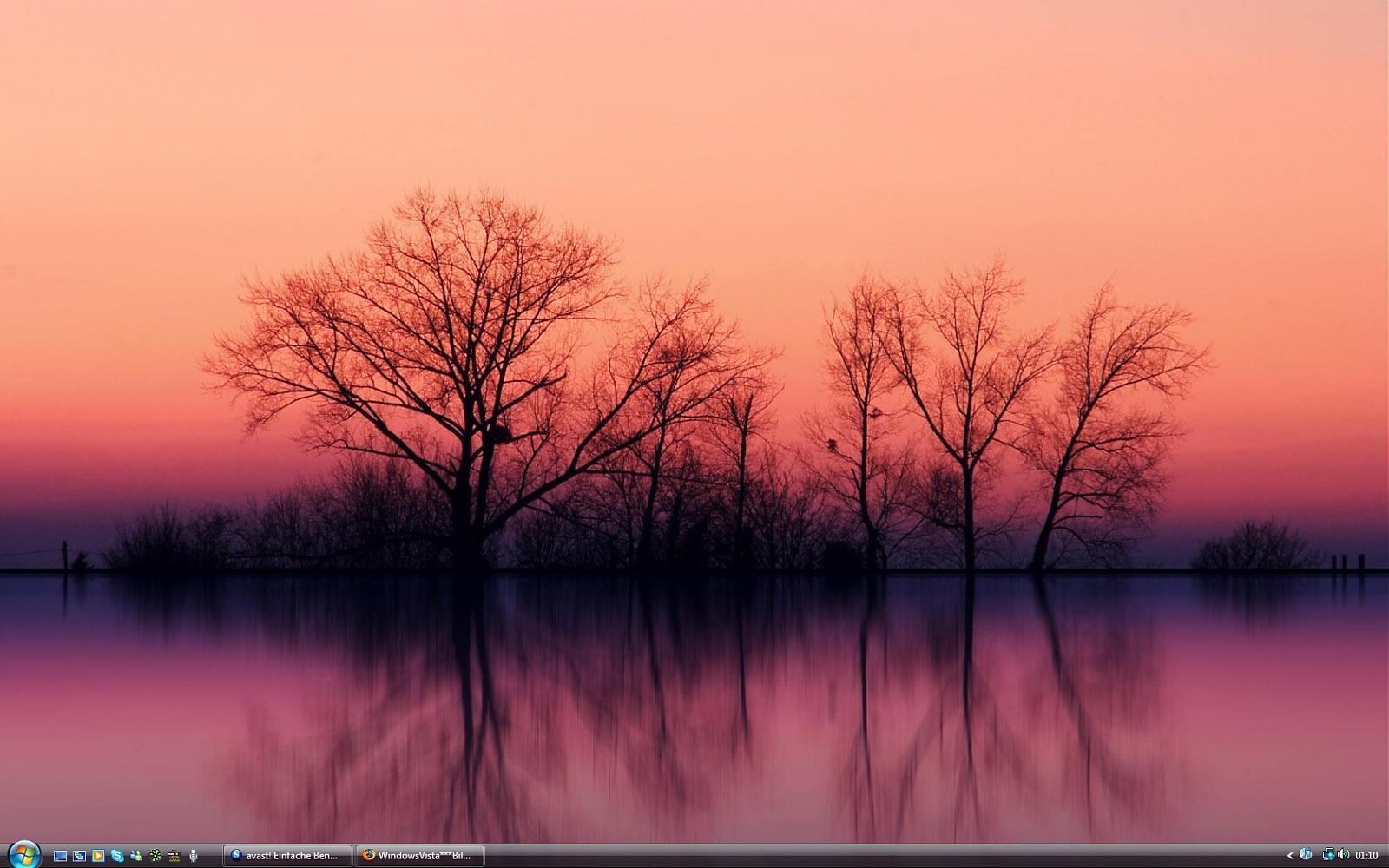
Task: Open the globe tray icon in notification area
Action: [x=1306, y=855]
